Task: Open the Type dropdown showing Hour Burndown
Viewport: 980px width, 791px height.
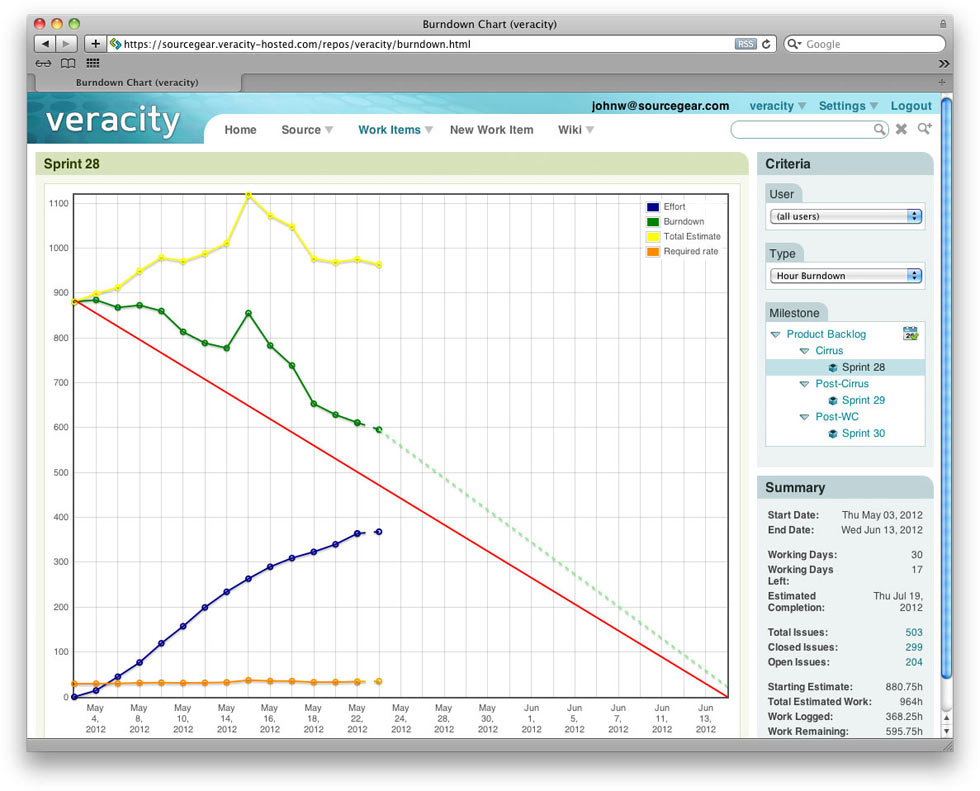Action: point(845,275)
